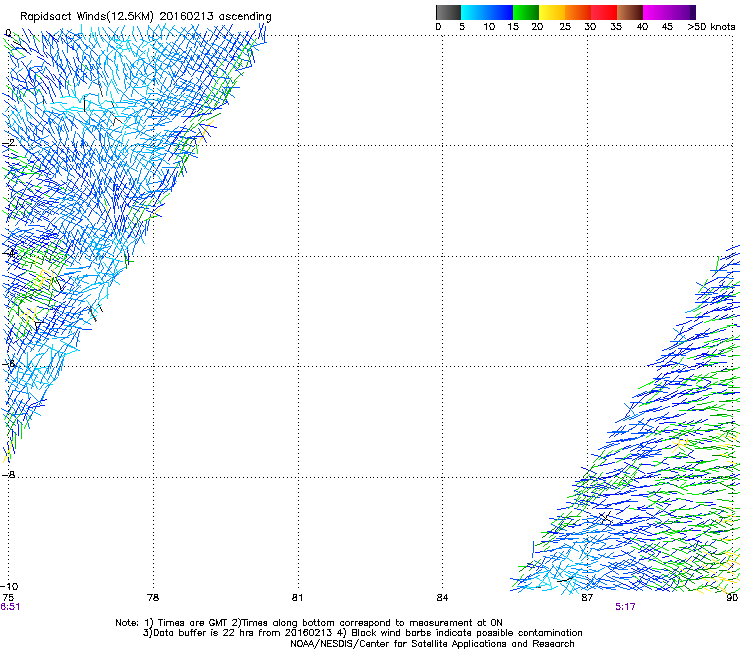Click longitude label 81 on bottom axis
This screenshot has height=650, width=740.
tap(297, 598)
